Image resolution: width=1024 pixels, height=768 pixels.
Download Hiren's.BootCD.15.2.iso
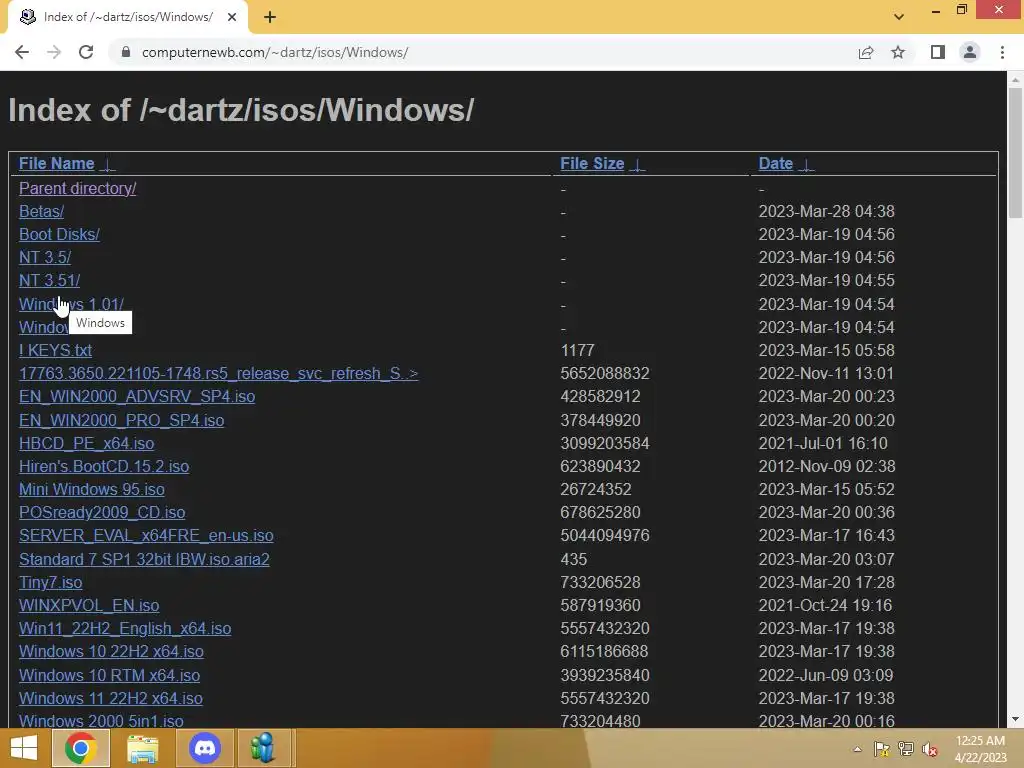point(104,466)
